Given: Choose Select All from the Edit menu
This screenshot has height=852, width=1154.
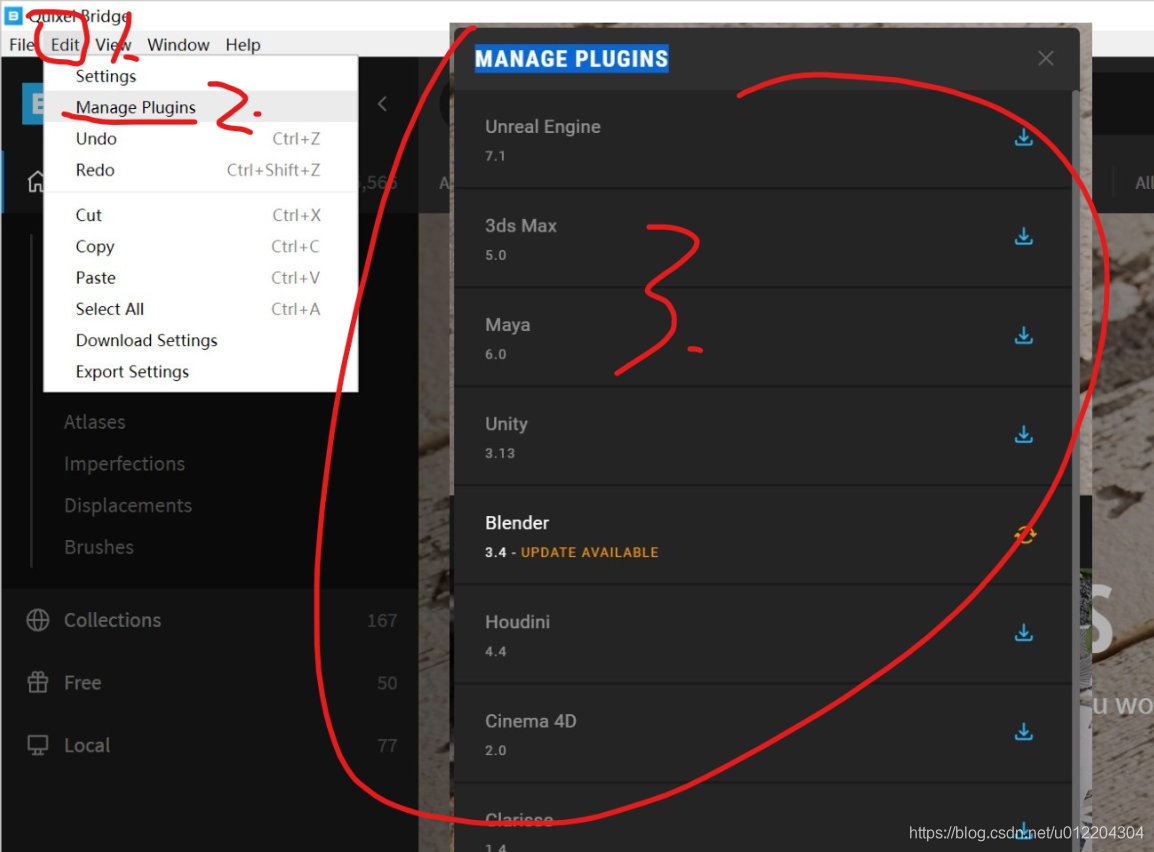Looking at the screenshot, I should point(201,309).
